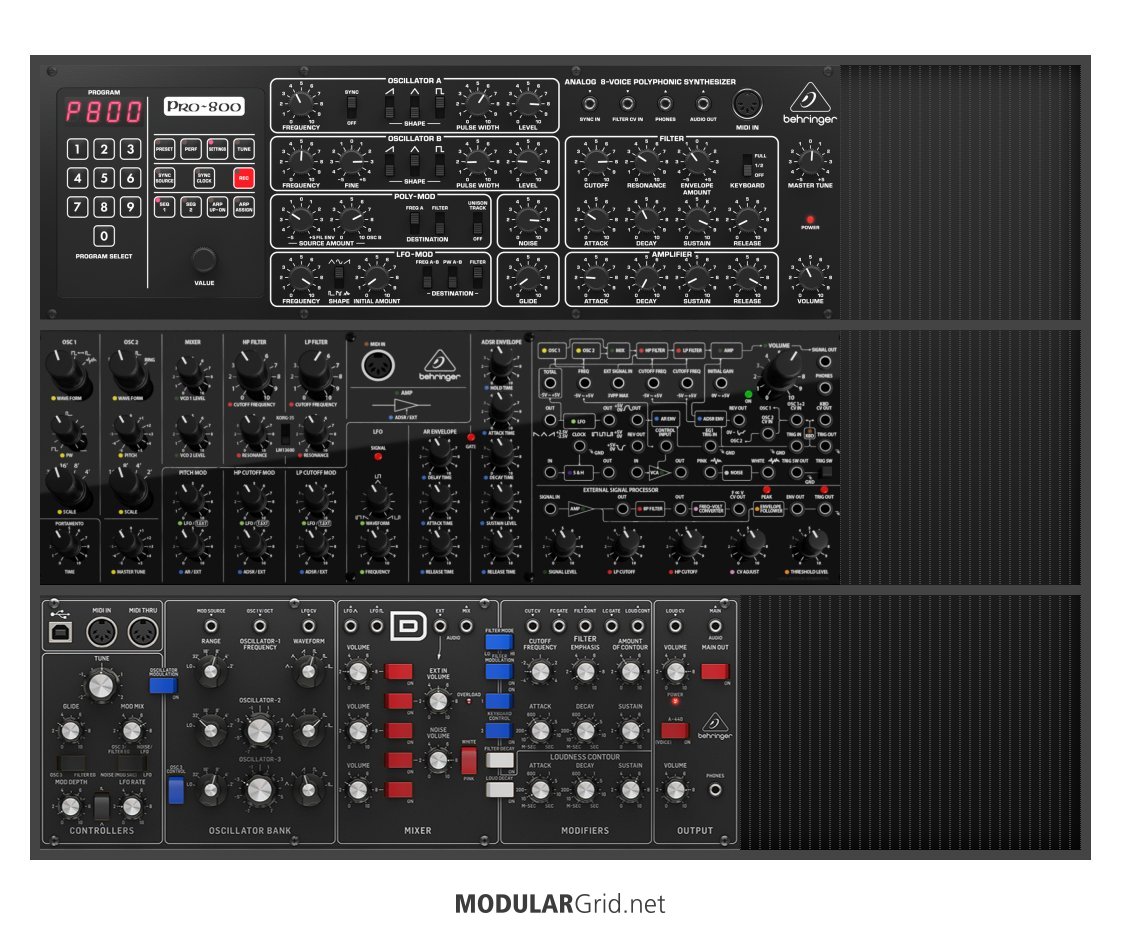This screenshot has width=1121, height=925.
Task: Click the MAIN audio jack in the Output section
Action: [x=715, y=626]
